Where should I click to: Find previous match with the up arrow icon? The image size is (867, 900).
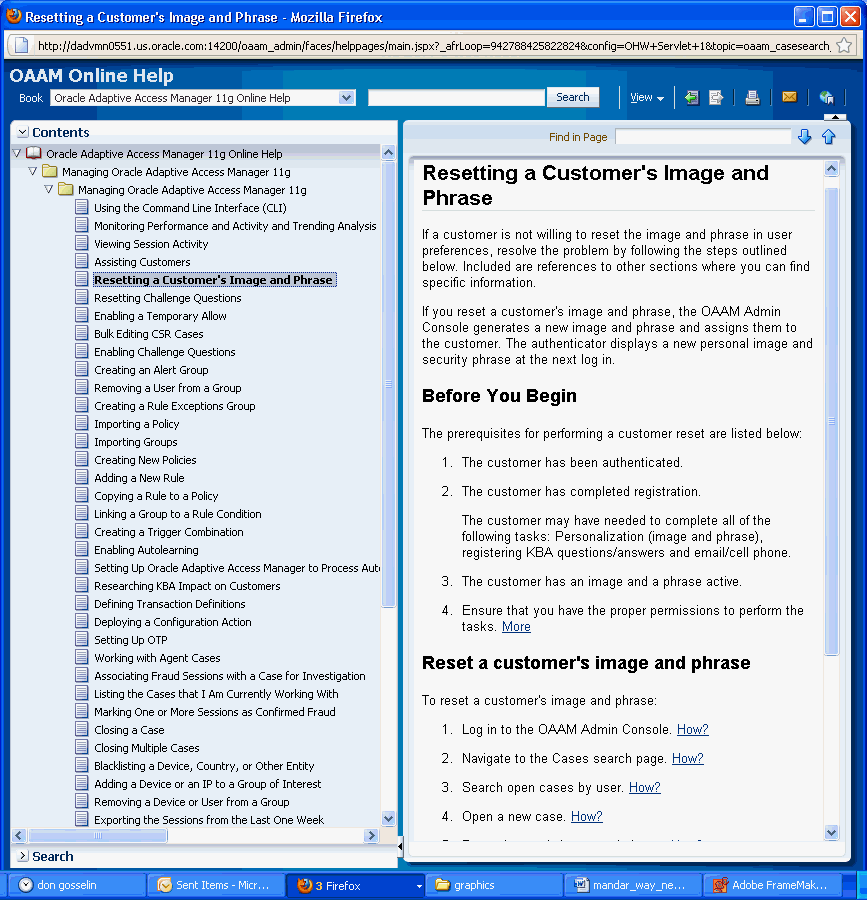click(827, 137)
